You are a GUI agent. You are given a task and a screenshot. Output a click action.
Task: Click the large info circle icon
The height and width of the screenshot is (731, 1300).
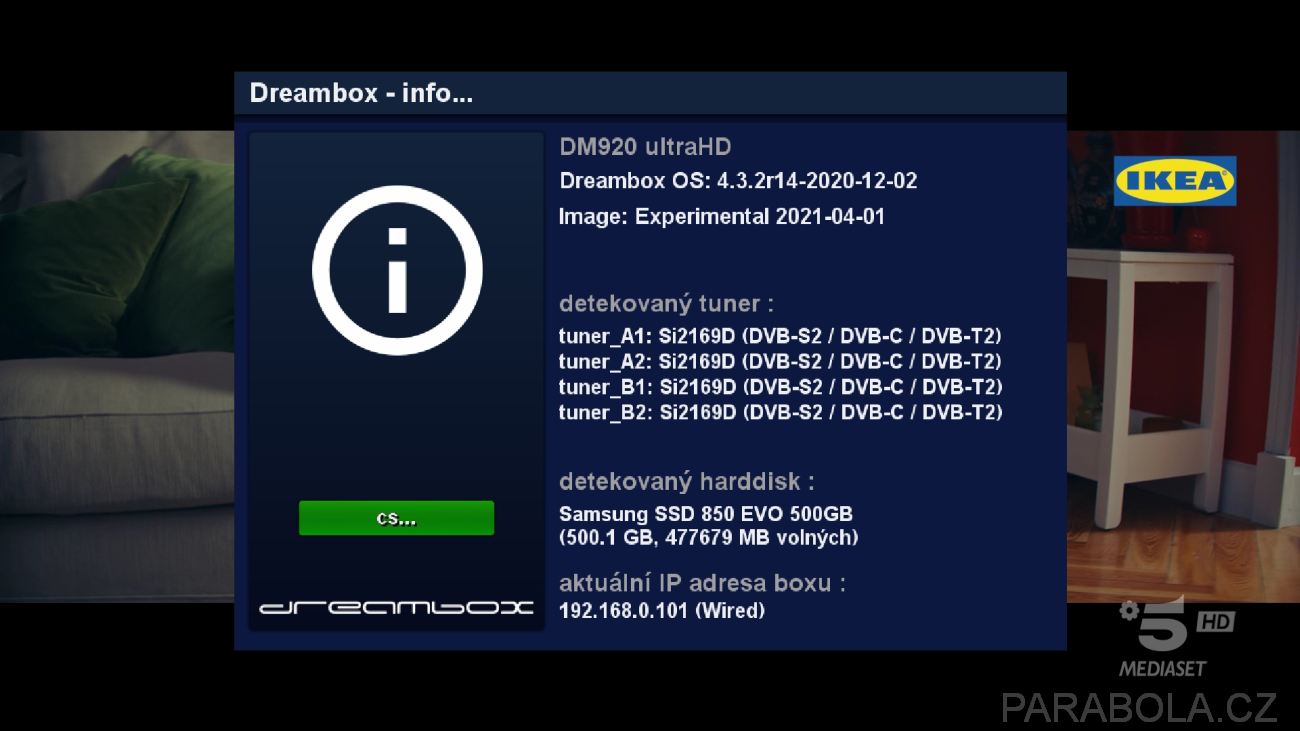(x=397, y=270)
